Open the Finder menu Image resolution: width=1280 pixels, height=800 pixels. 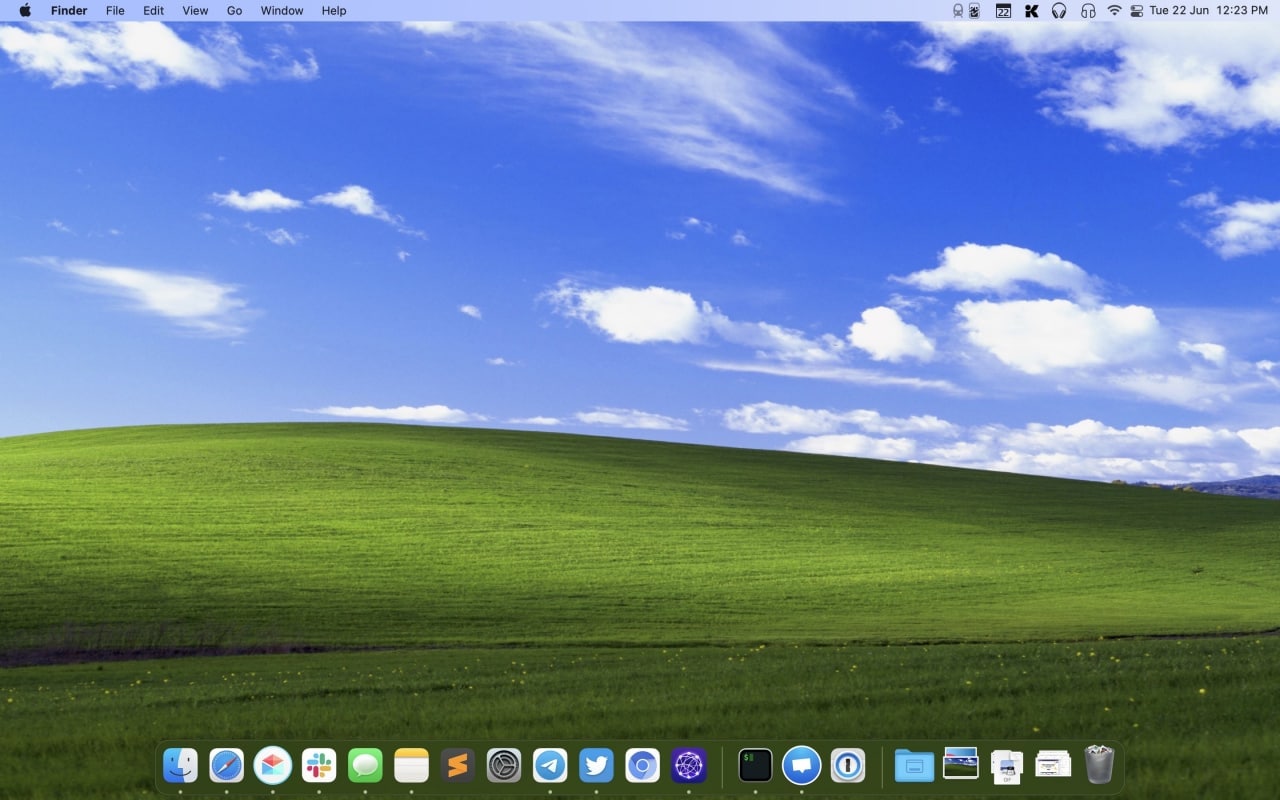coord(69,11)
